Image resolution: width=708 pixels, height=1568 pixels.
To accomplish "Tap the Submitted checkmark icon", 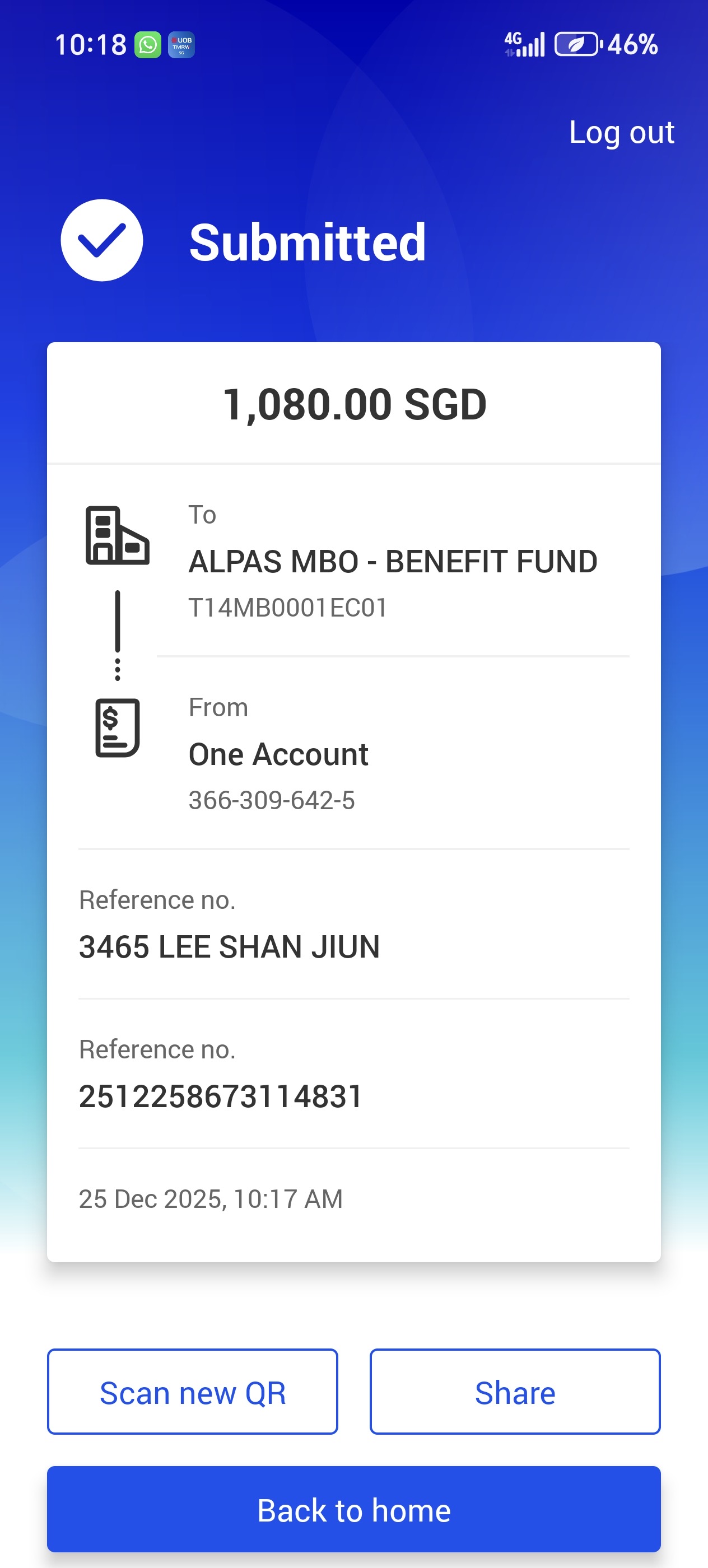I will (102, 240).
